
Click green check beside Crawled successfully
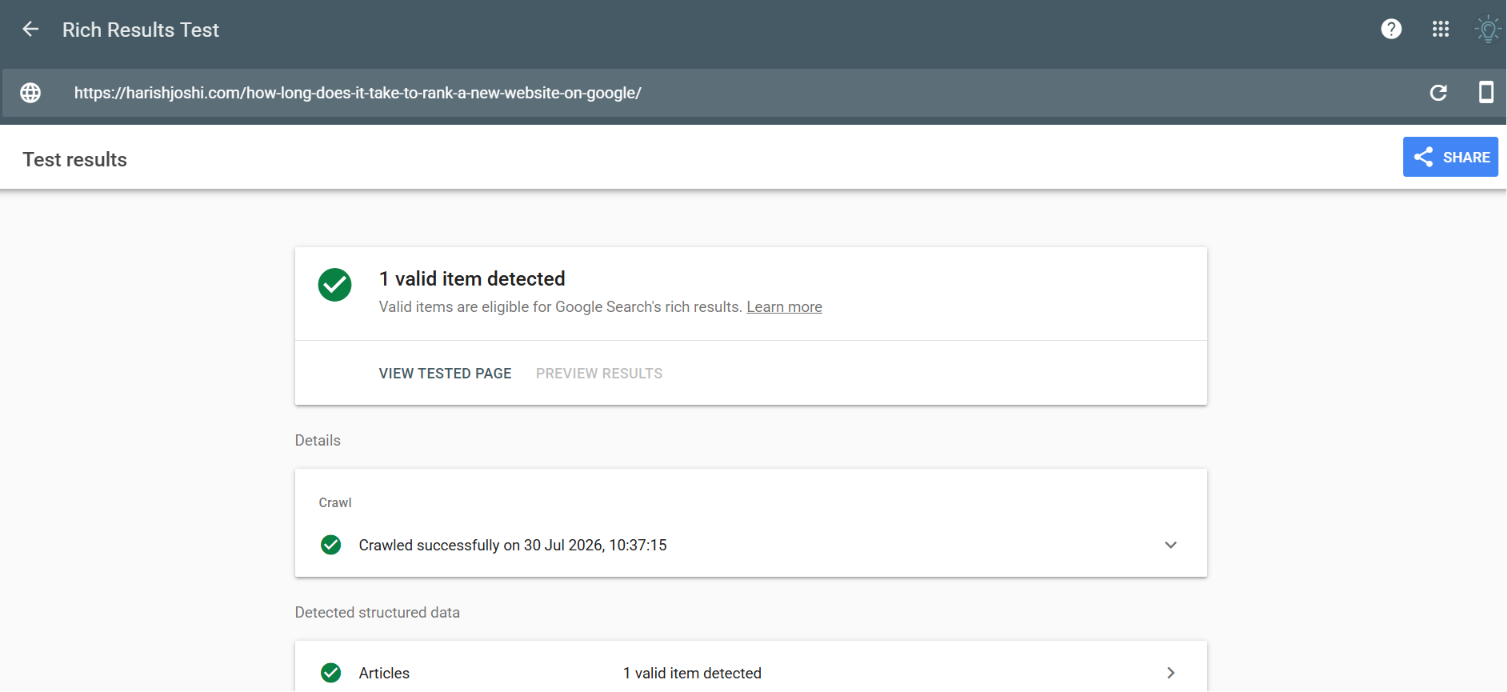tap(331, 545)
